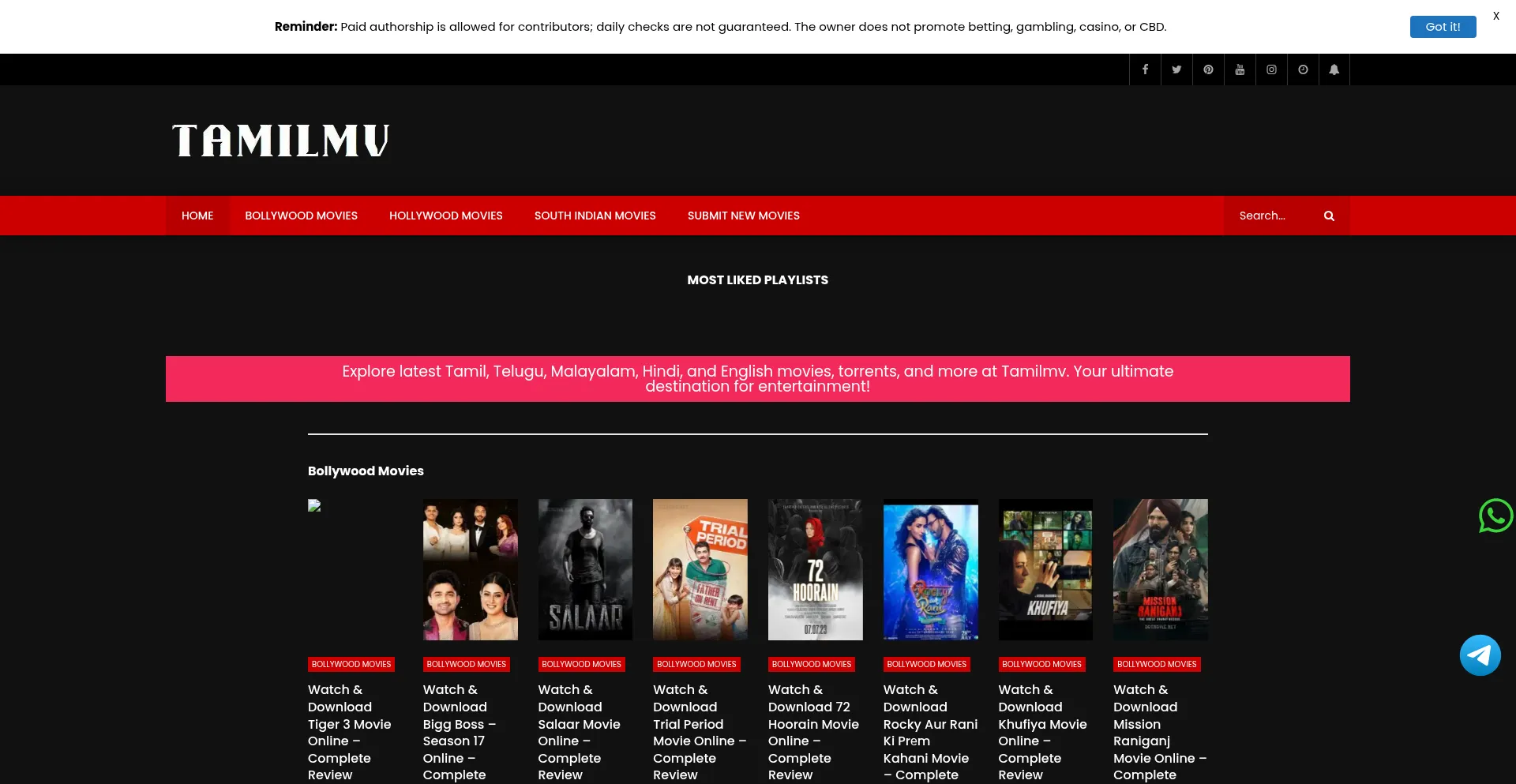This screenshot has width=1516, height=784.
Task: Click the clock icon in top bar
Action: click(1303, 69)
